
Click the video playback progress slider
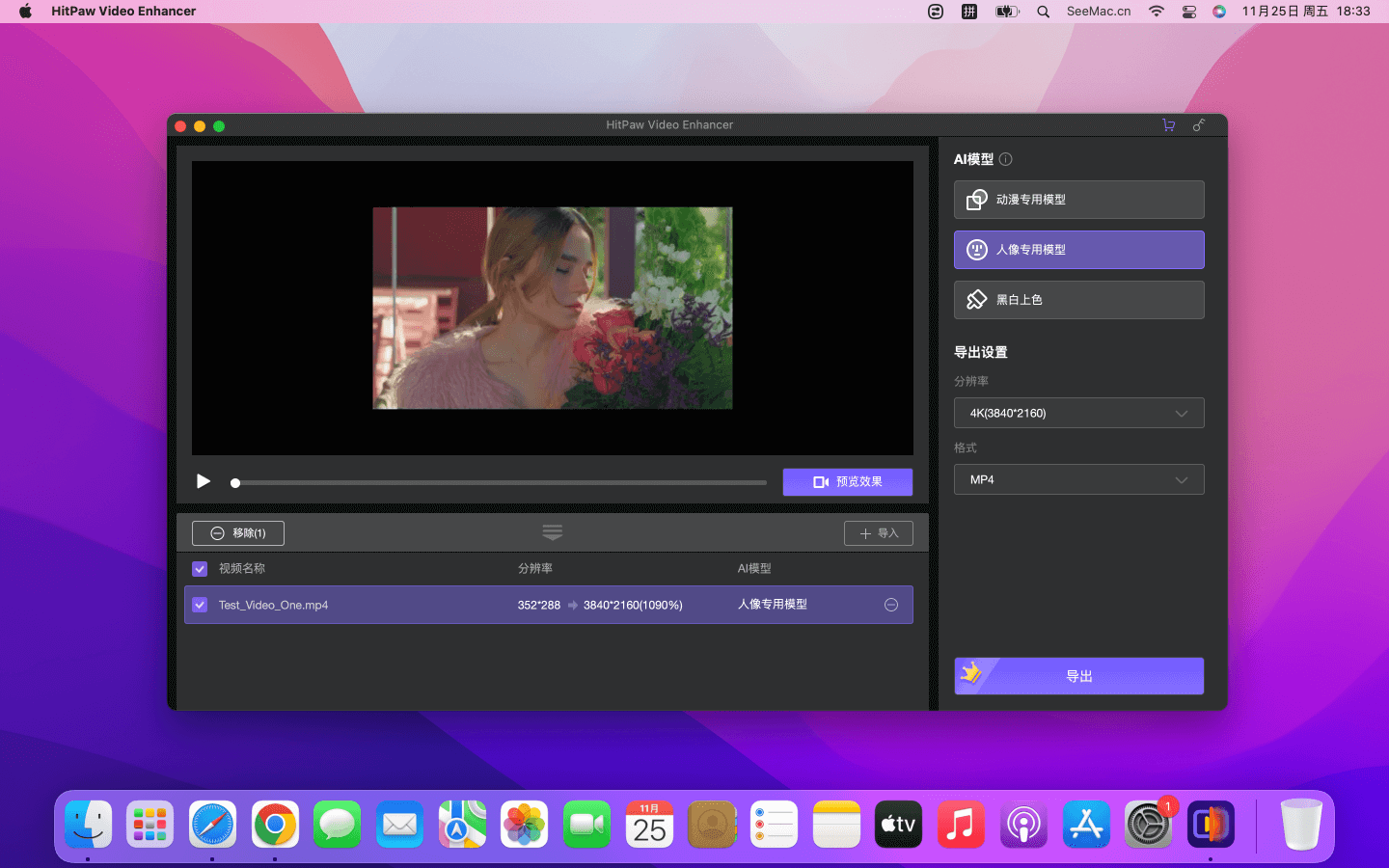tap(500, 482)
